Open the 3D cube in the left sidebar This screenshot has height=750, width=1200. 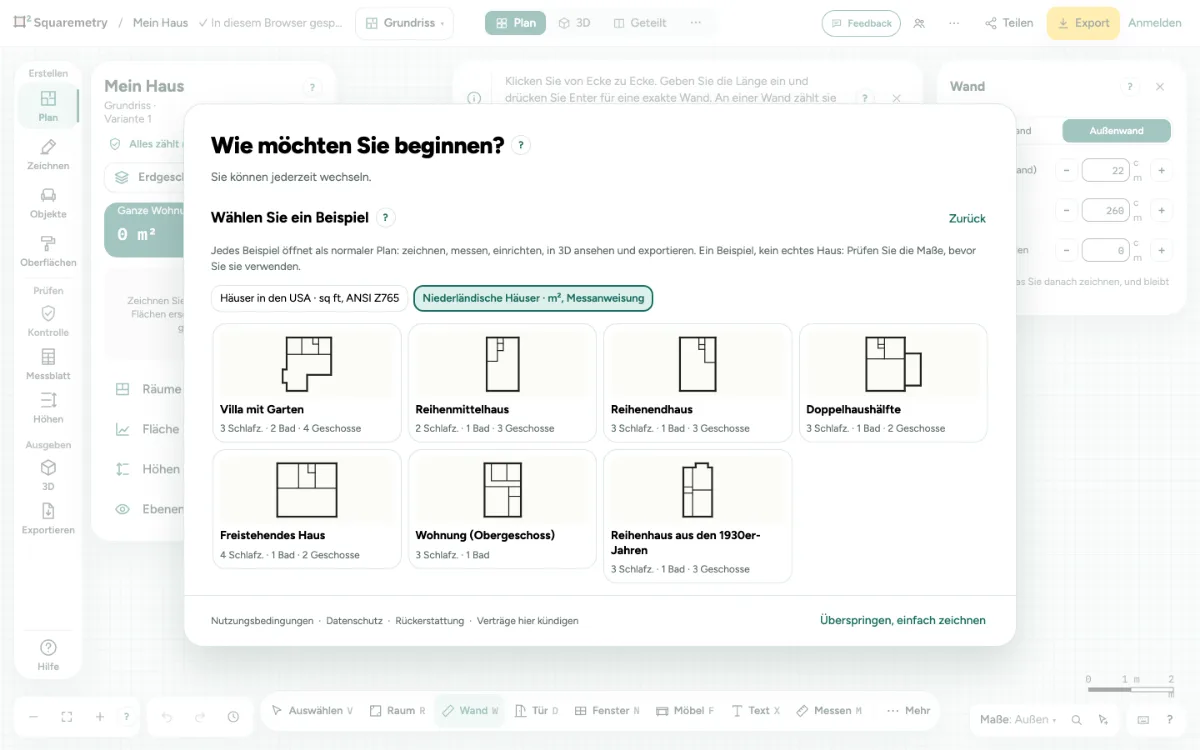(x=48, y=475)
